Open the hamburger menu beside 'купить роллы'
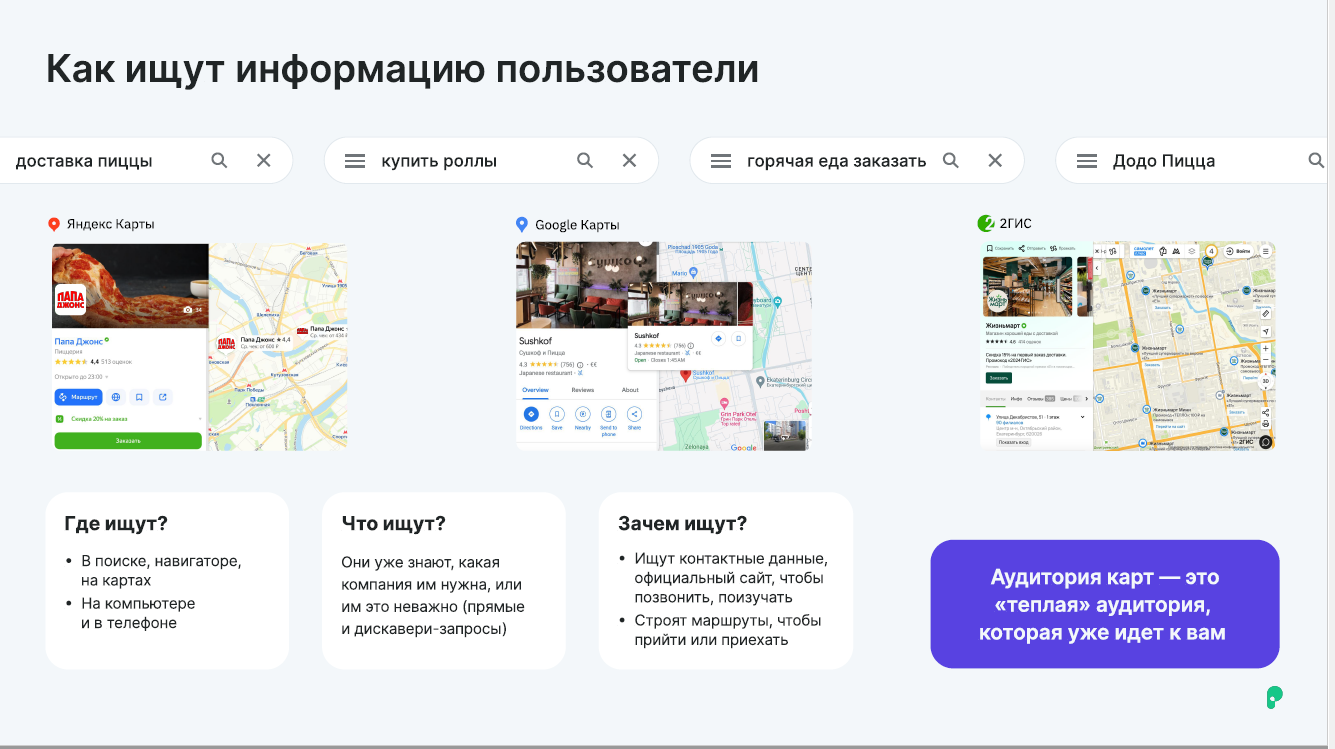1335x749 pixels. (x=355, y=161)
